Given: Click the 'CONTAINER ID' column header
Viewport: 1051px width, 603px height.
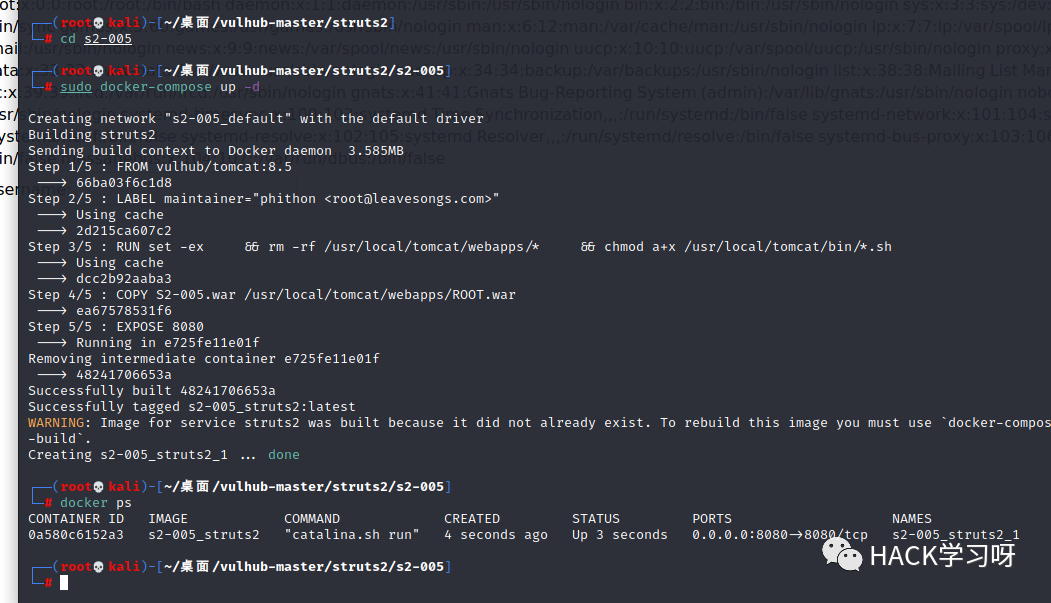Looking at the screenshot, I should point(76,519).
